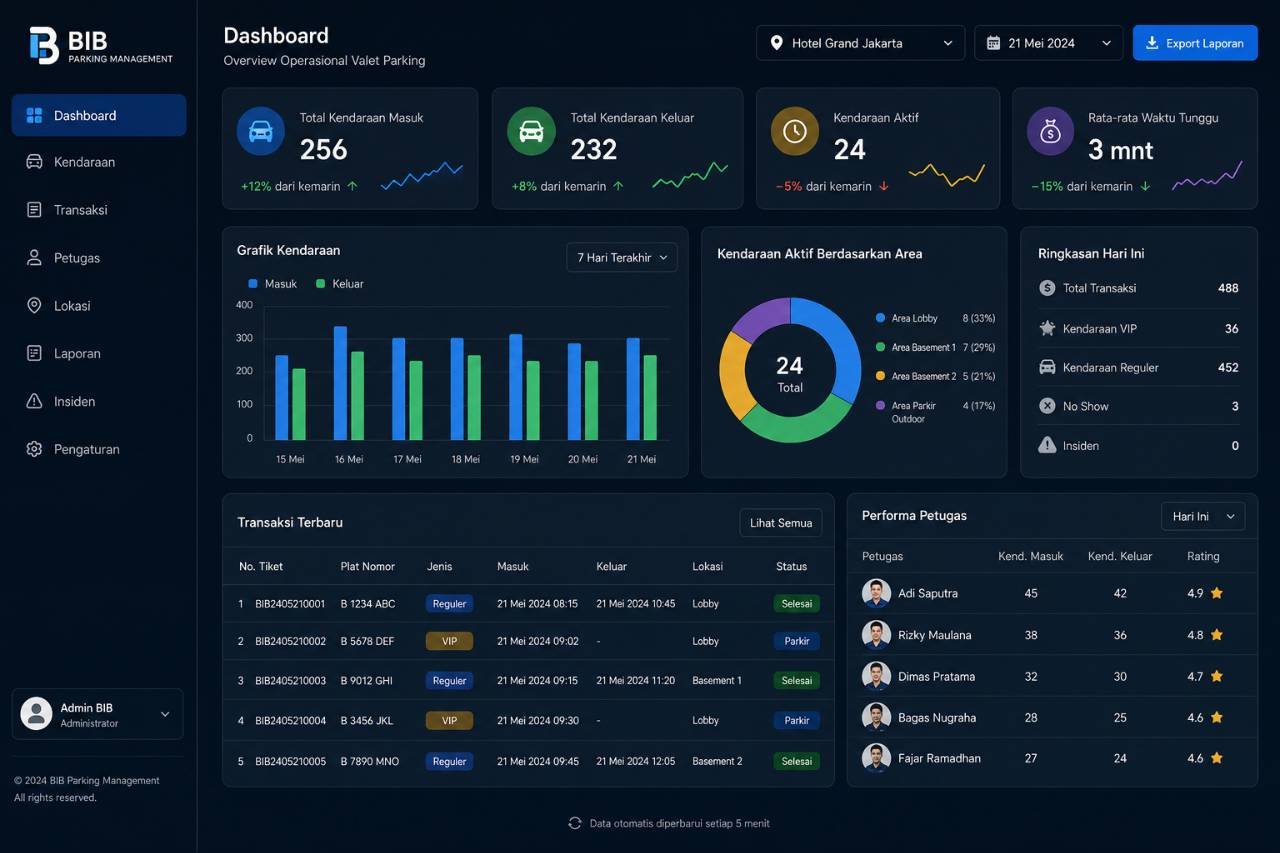Click the Kendaraan VIP star badge icon

click(x=1047, y=328)
